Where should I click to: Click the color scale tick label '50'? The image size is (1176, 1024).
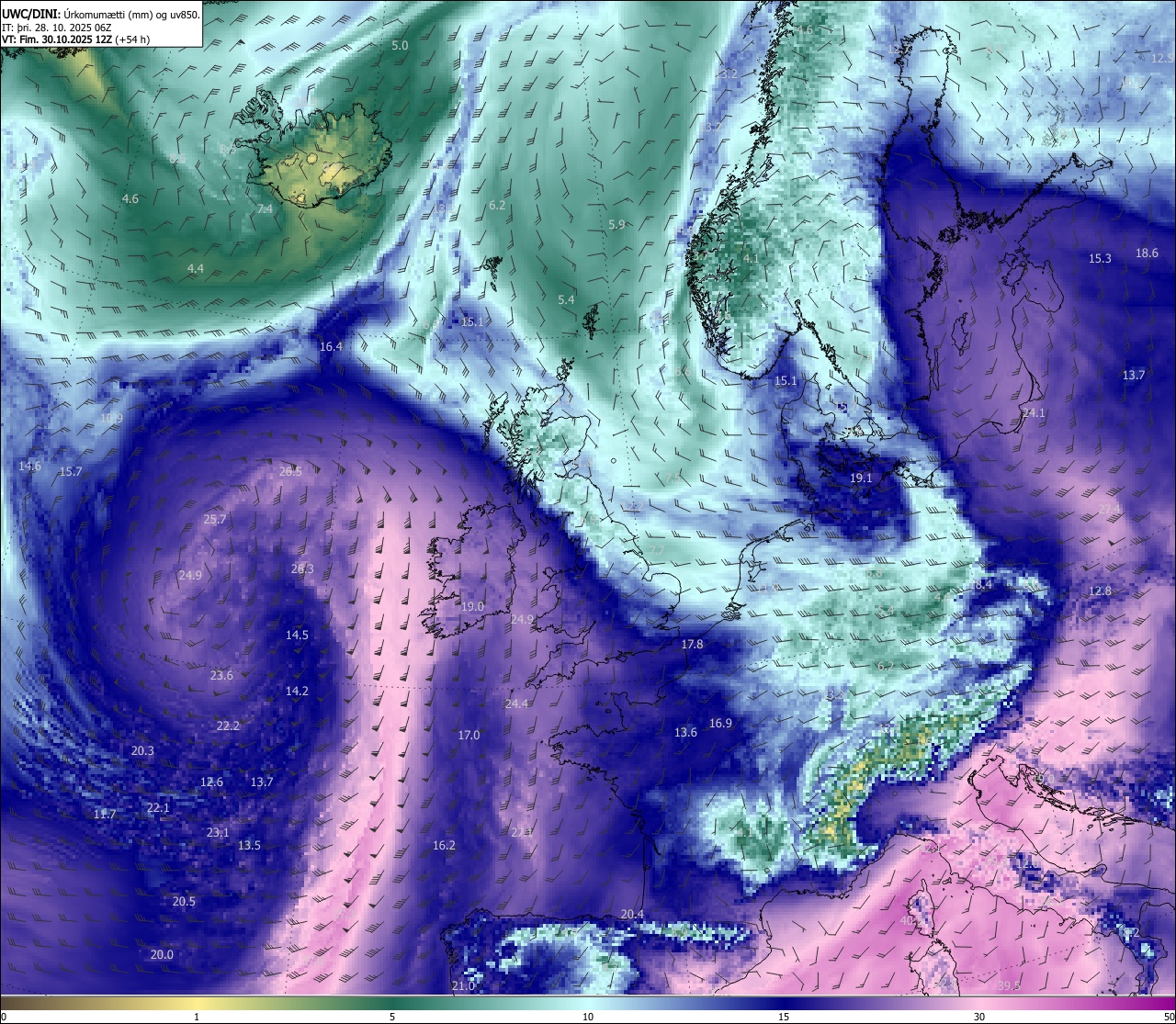[x=1169, y=1017]
